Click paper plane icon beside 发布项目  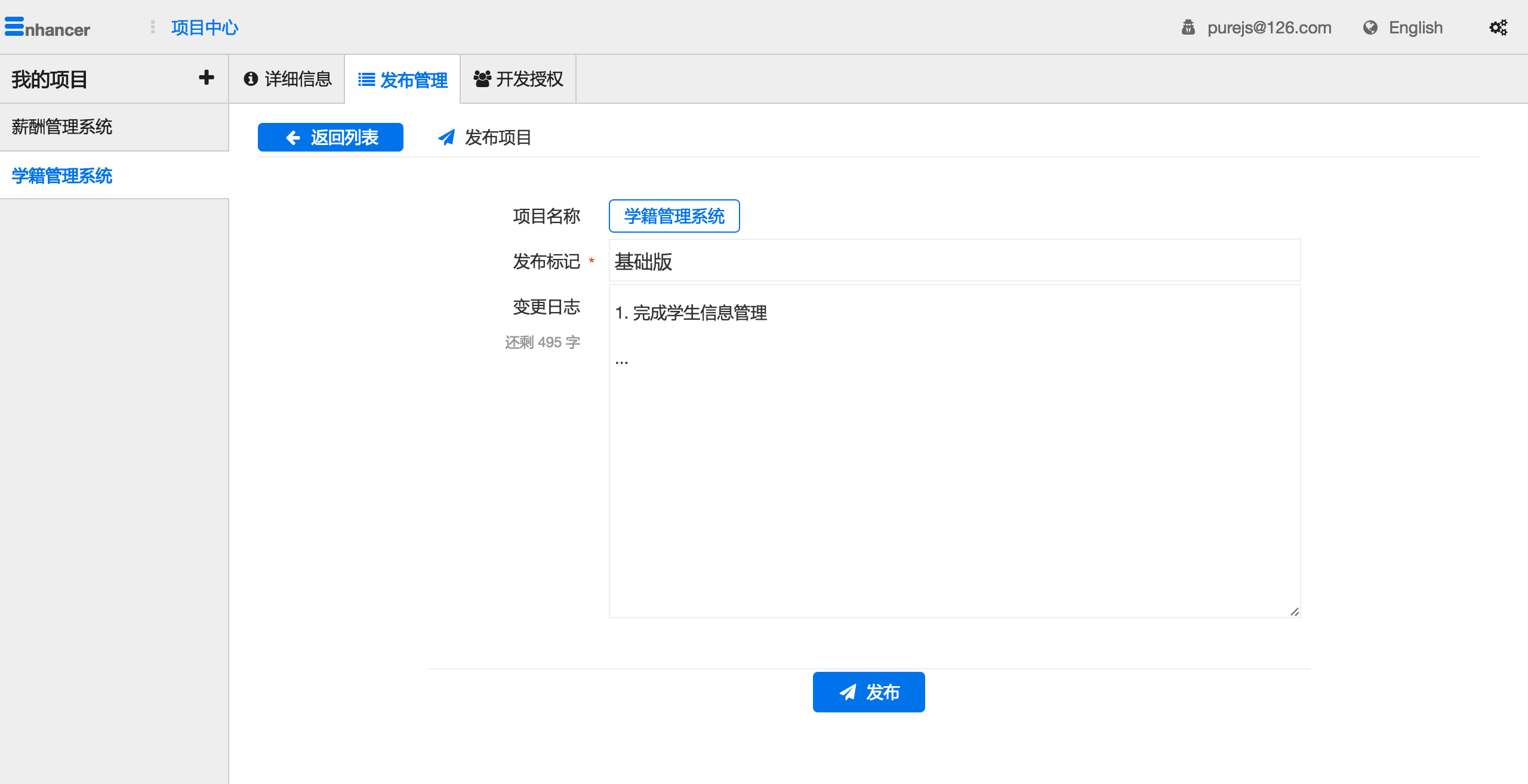tap(446, 137)
